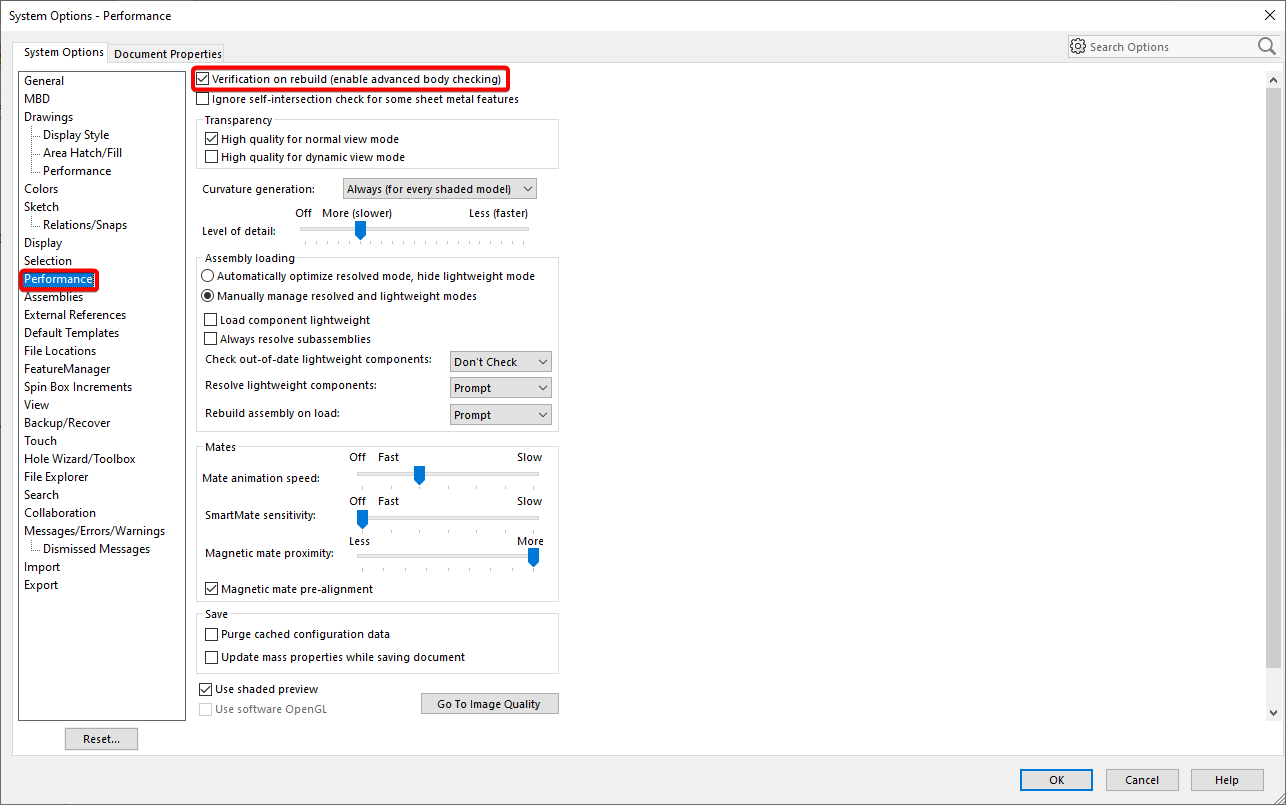This screenshot has width=1286, height=805.
Task: Select Touch category
Action: (x=41, y=441)
